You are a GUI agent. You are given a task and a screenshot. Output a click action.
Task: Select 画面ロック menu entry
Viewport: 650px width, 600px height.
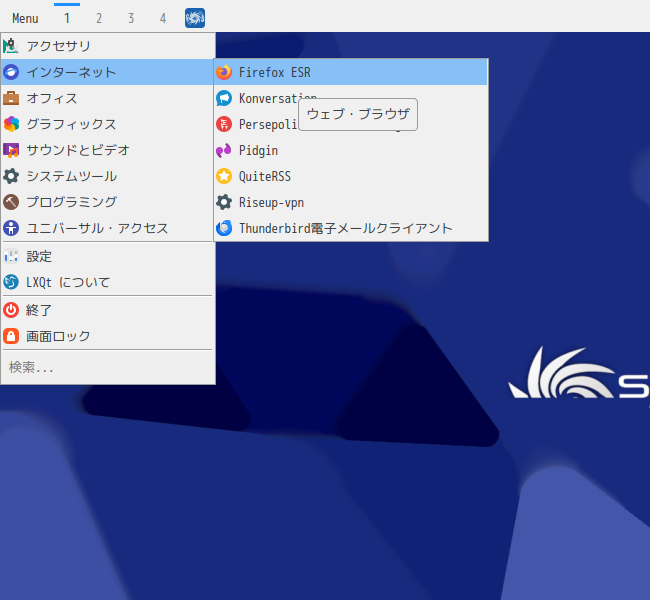tap(107, 336)
